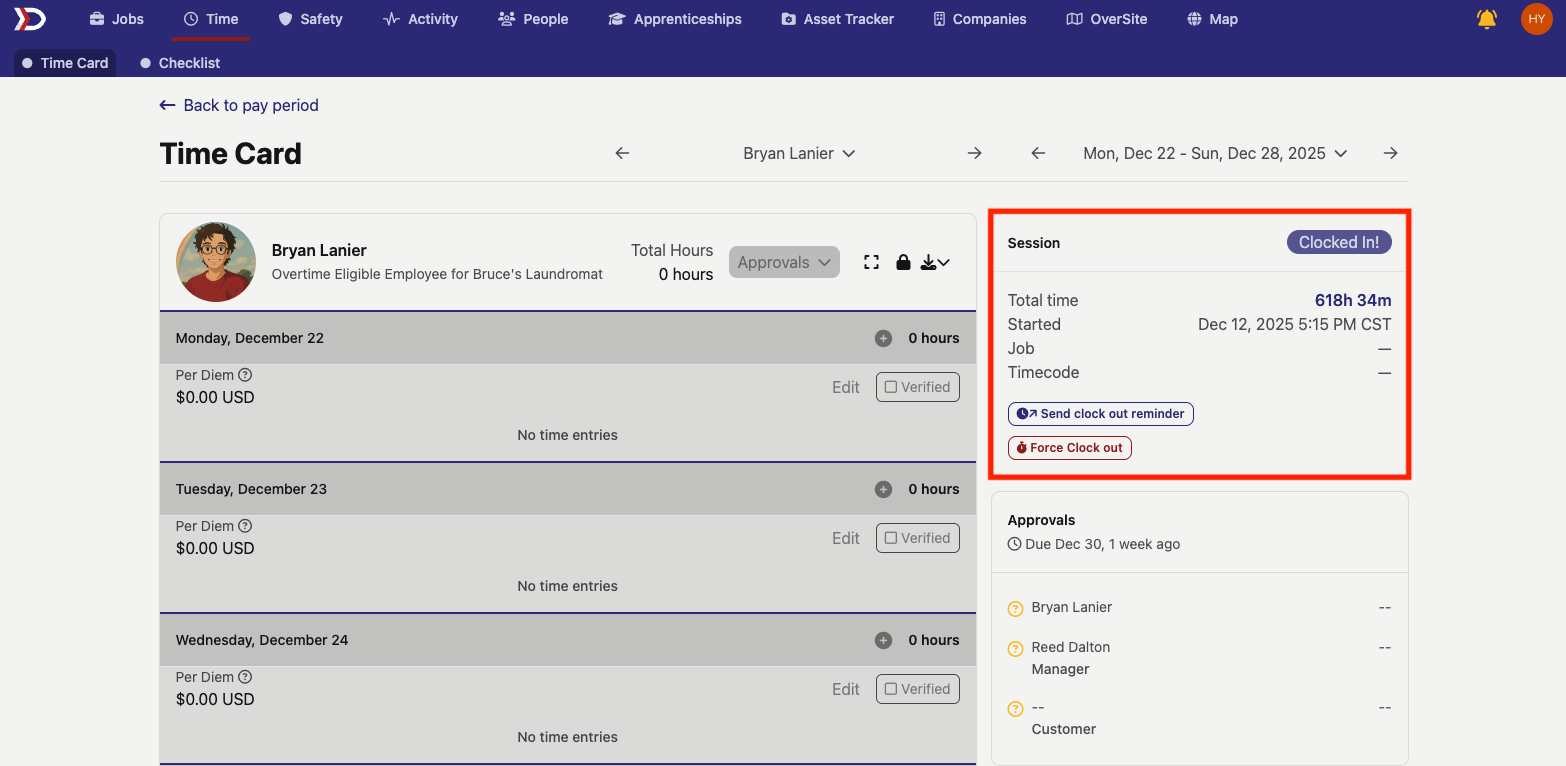The height and width of the screenshot is (766, 1566).
Task: Open the download export icon menu
Action: pyautogui.click(x=934, y=262)
